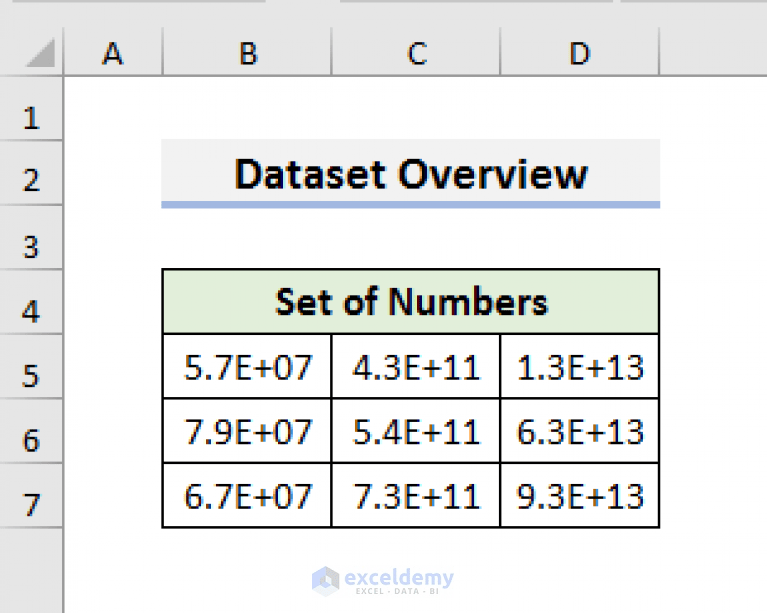This screenshot has width=767, height=613.
Task: Select row 2 header
Action: click(31, 173)
